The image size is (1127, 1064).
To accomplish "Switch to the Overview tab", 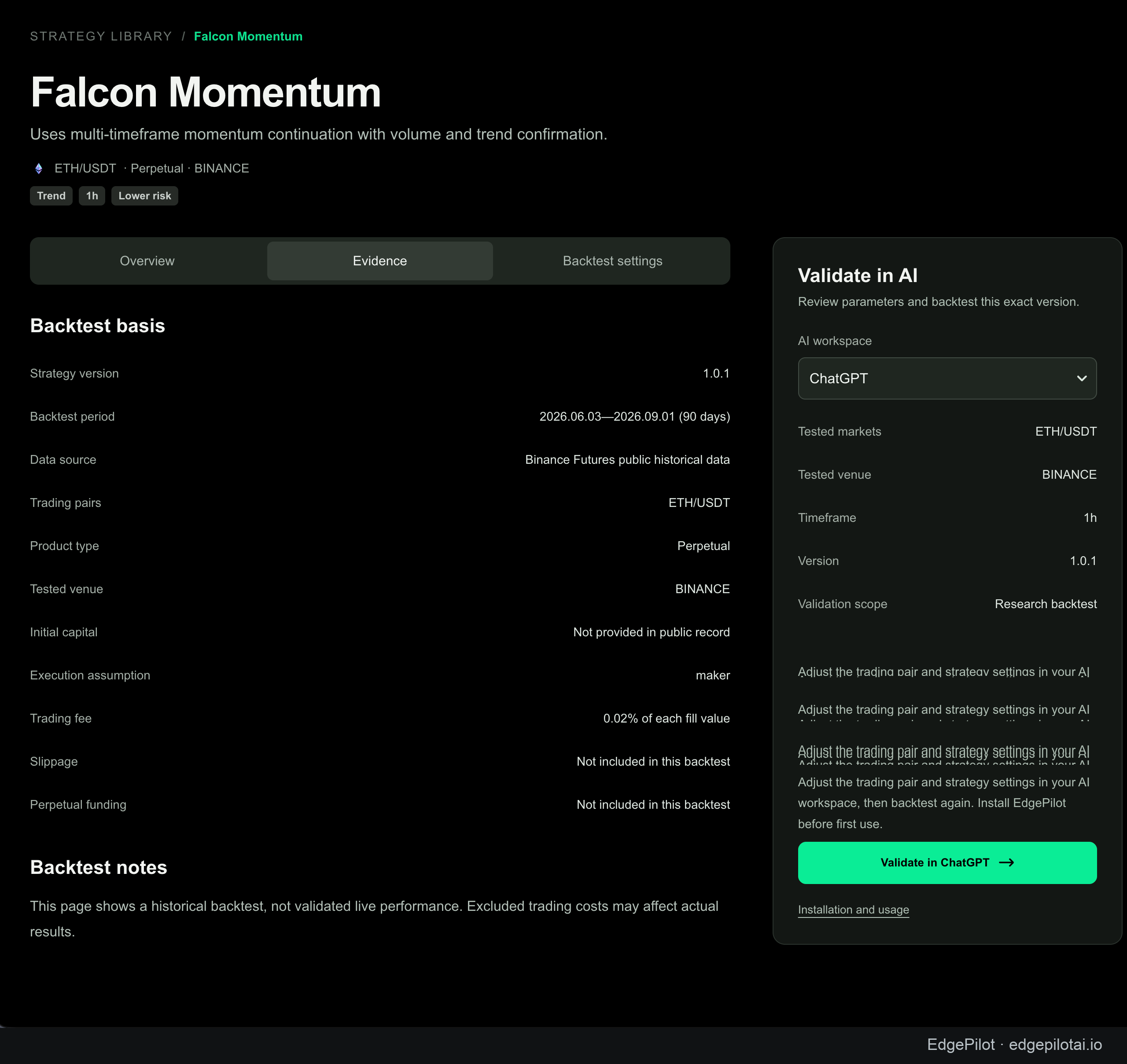I will pos(147,261).
